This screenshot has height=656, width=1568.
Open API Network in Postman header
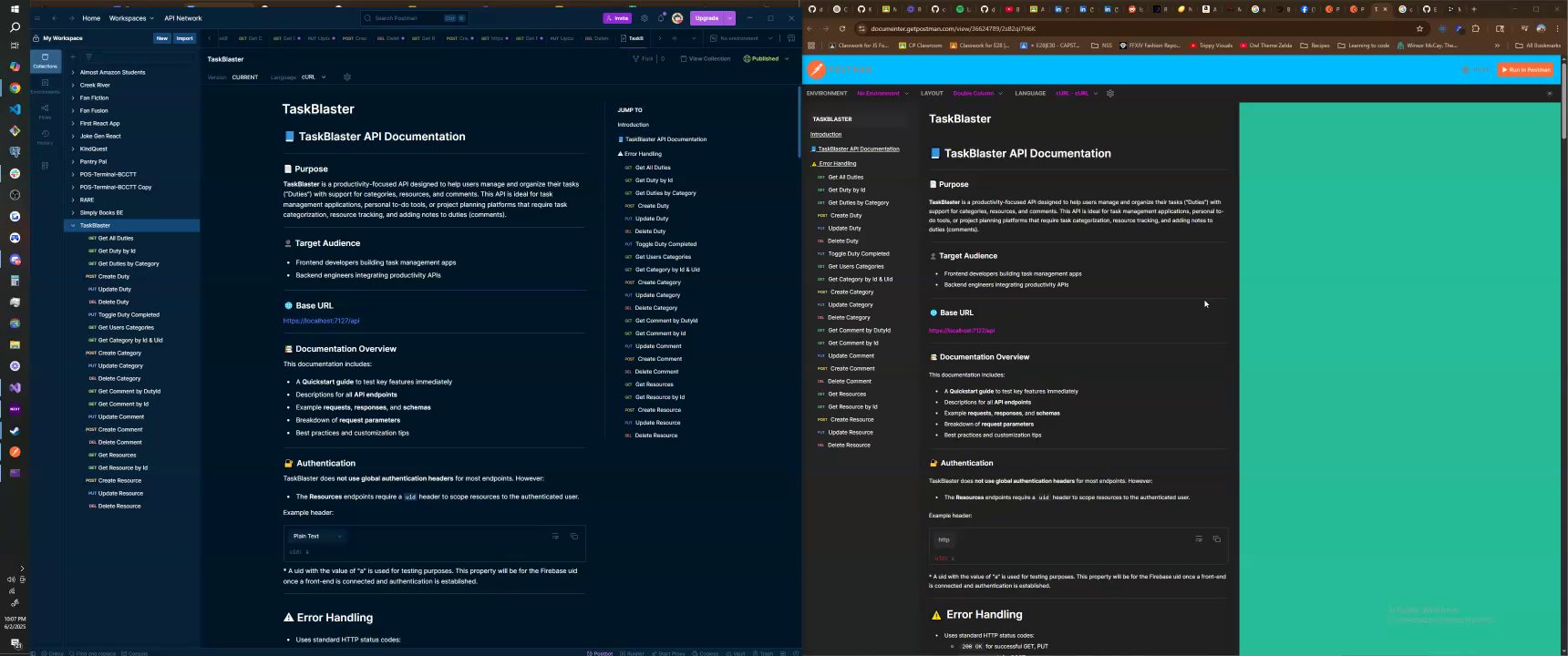click(x=183, y=18)
